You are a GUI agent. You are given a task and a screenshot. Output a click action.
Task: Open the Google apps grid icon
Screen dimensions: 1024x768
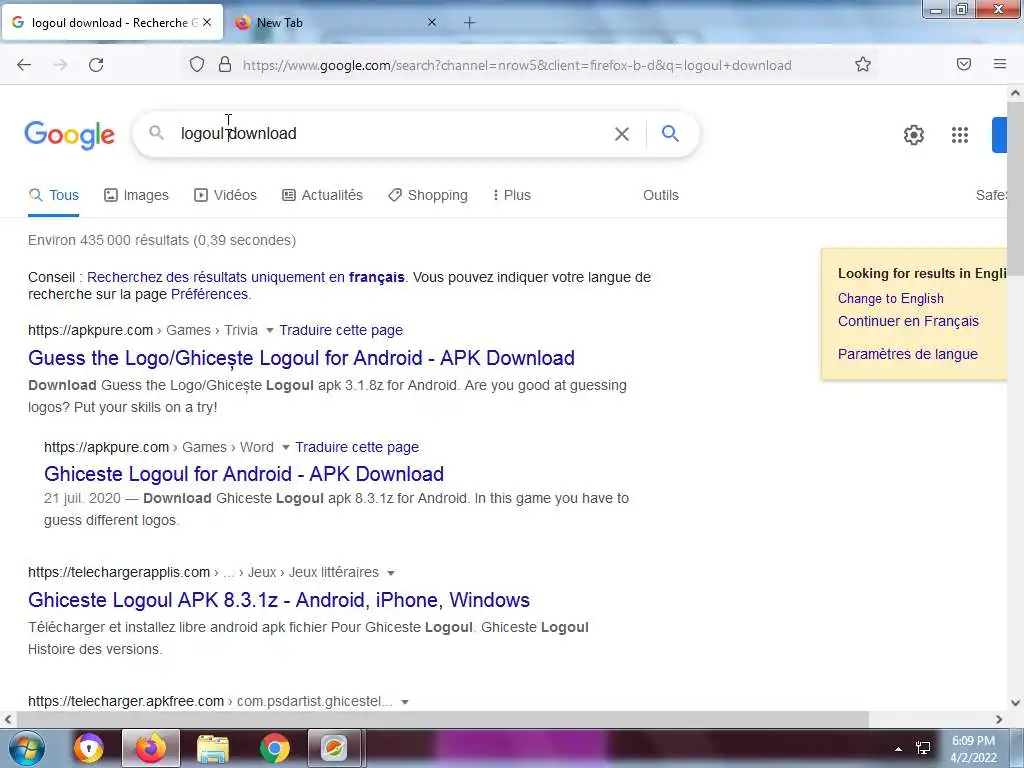960,135
